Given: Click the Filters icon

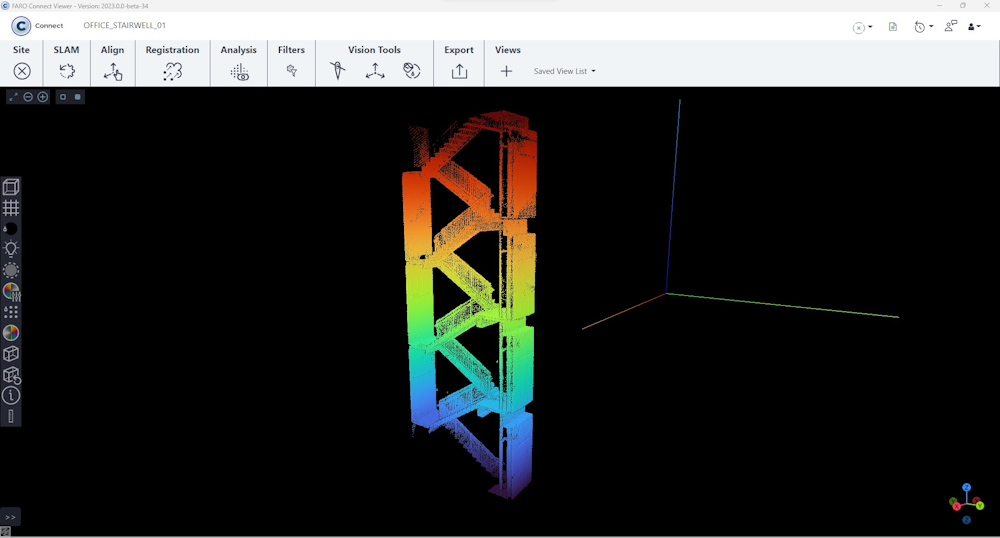Looking at the screenshot, I should pyautogui.click(x=292, y=71).
